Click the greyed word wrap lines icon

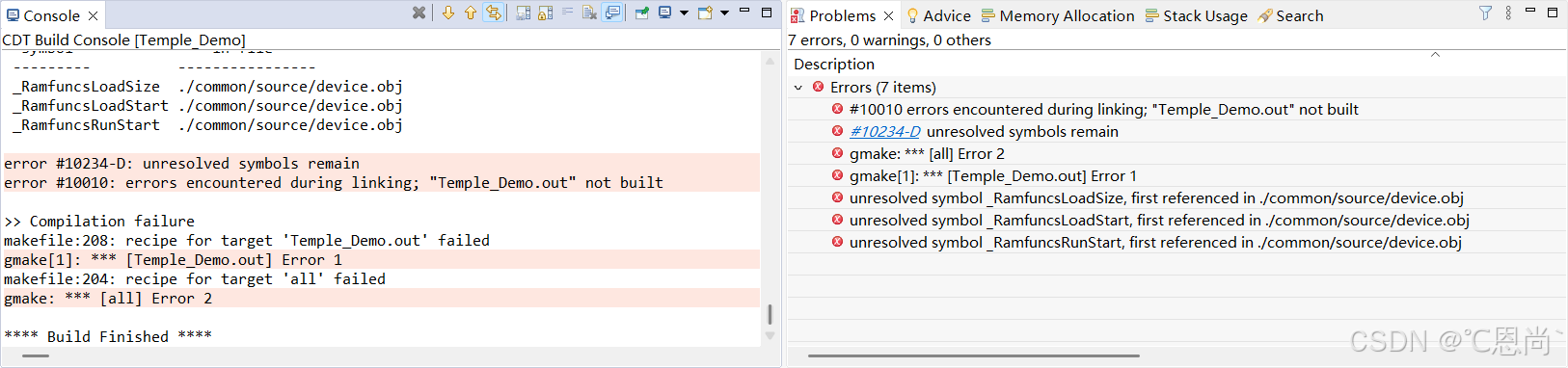point(567,12)
